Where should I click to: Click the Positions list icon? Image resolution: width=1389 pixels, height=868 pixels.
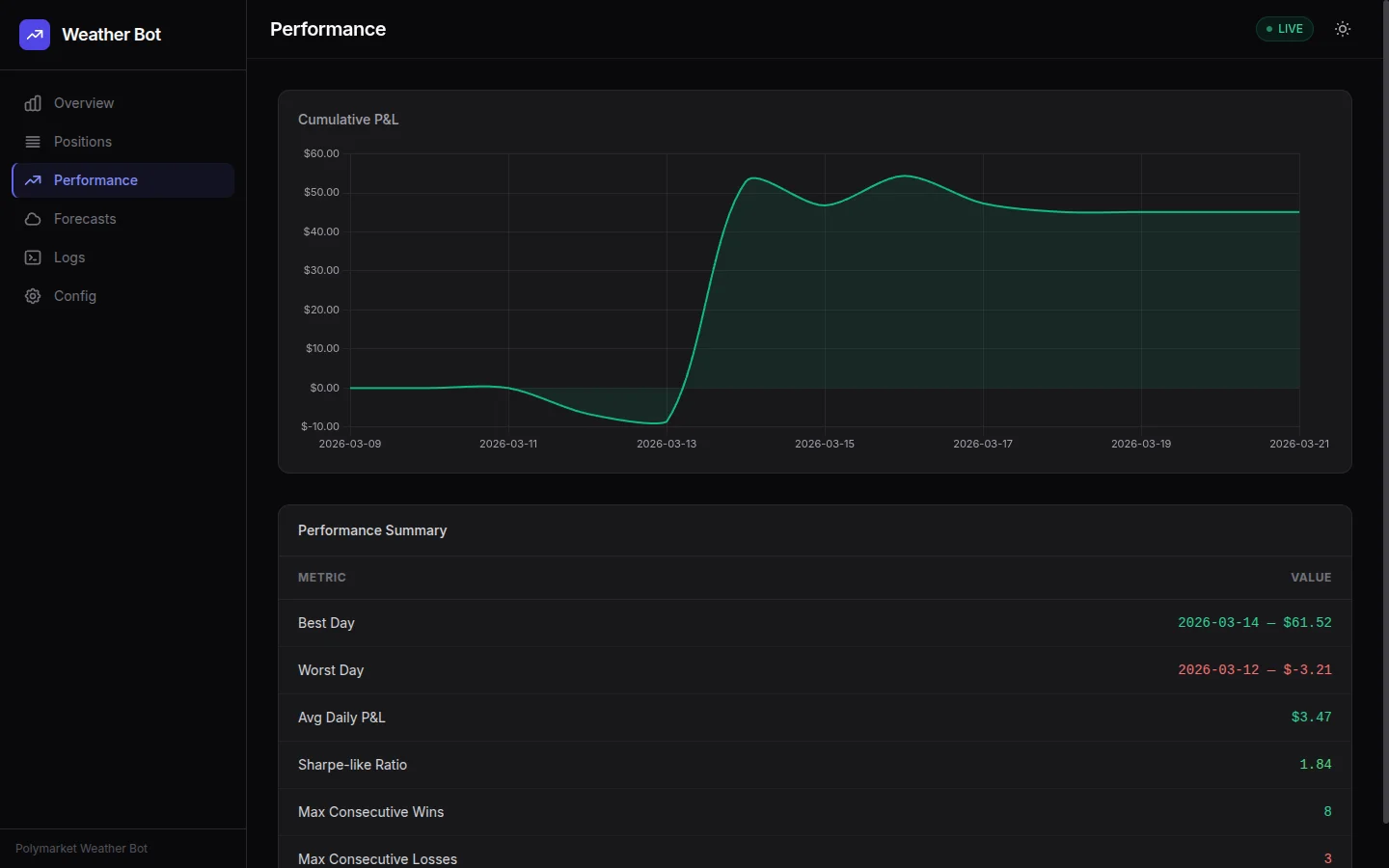tap(33, 142)
